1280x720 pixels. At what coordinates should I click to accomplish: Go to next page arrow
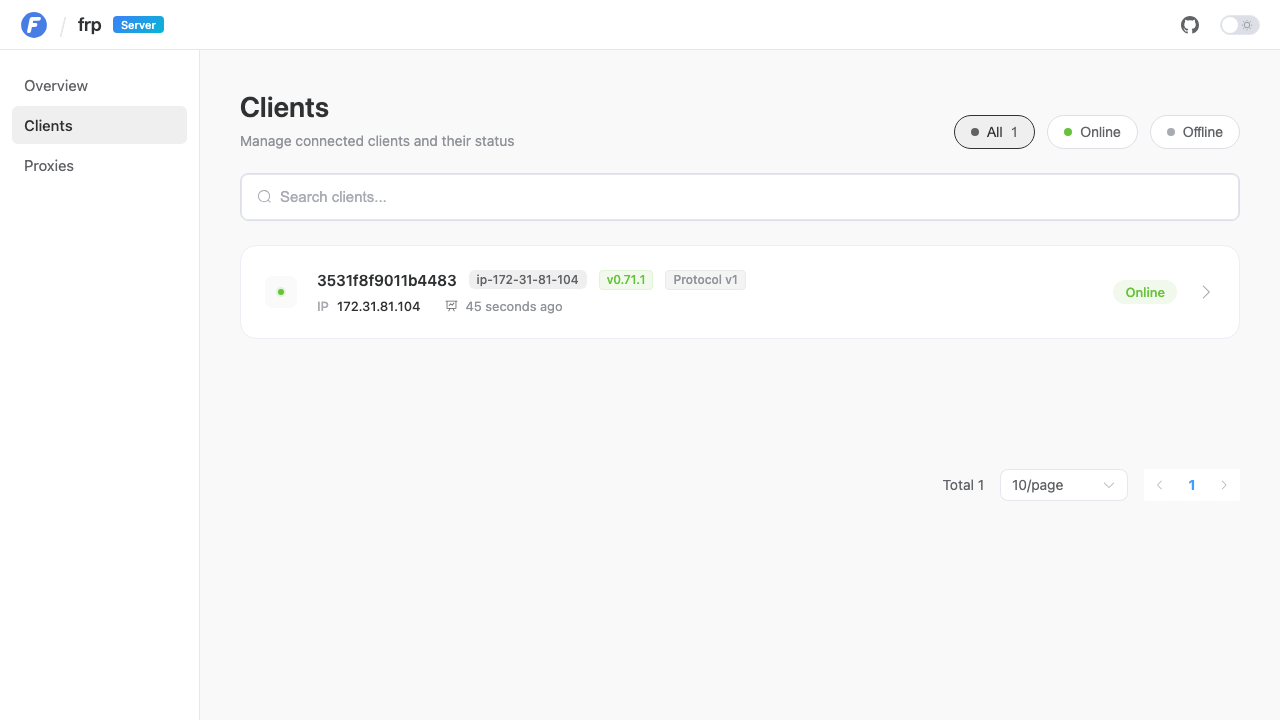point(1224,485)
